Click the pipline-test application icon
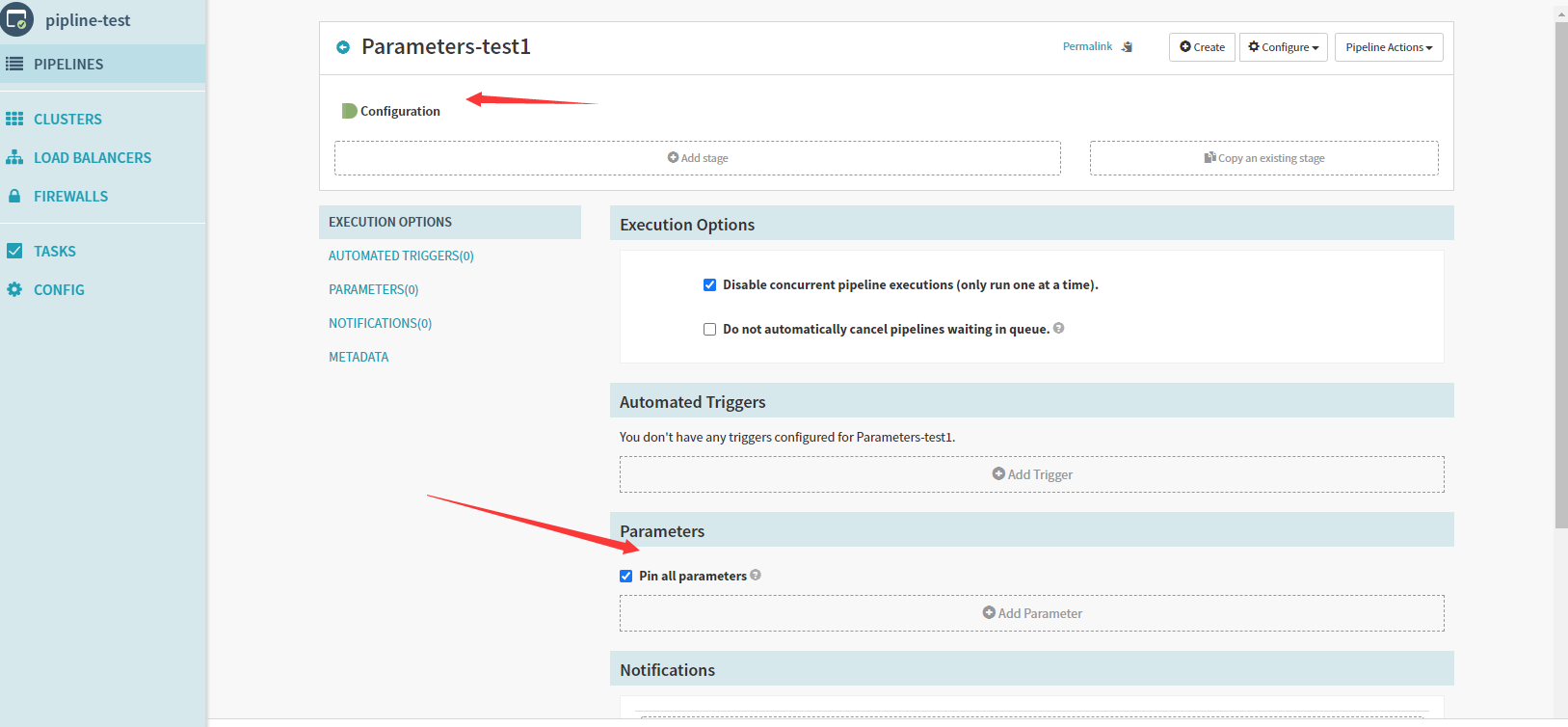This screenshot has height=727, width=1568. [x=17, y=19]
